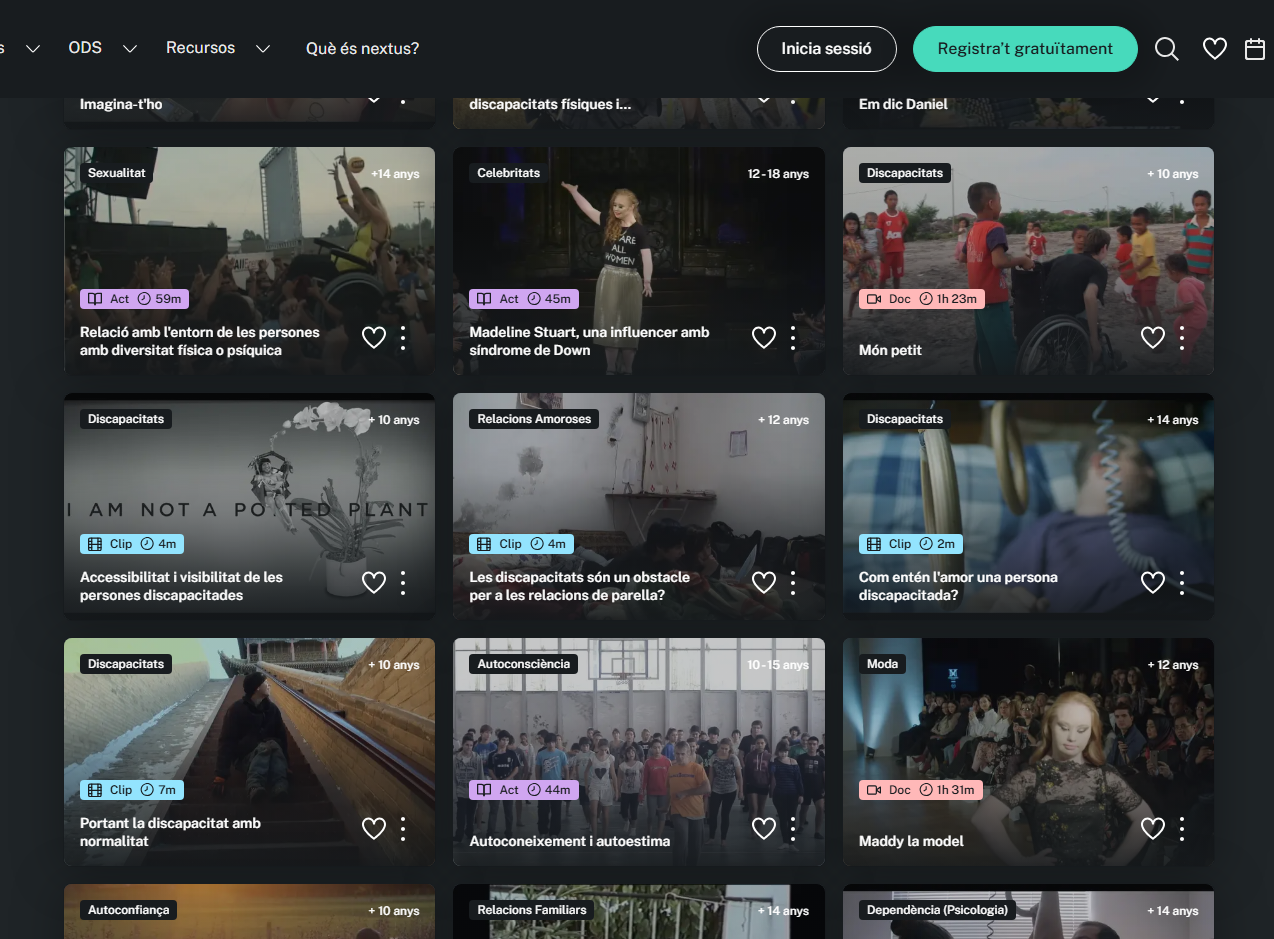The height and width of the screenshot is (939, 1274).
Task: Click the 'Doc 1h 31m' badge
Action: tap(922, 790)
